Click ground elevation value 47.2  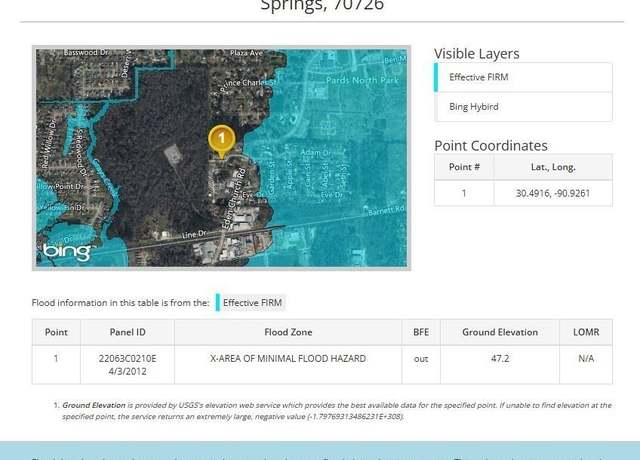(x=500, y=358)
